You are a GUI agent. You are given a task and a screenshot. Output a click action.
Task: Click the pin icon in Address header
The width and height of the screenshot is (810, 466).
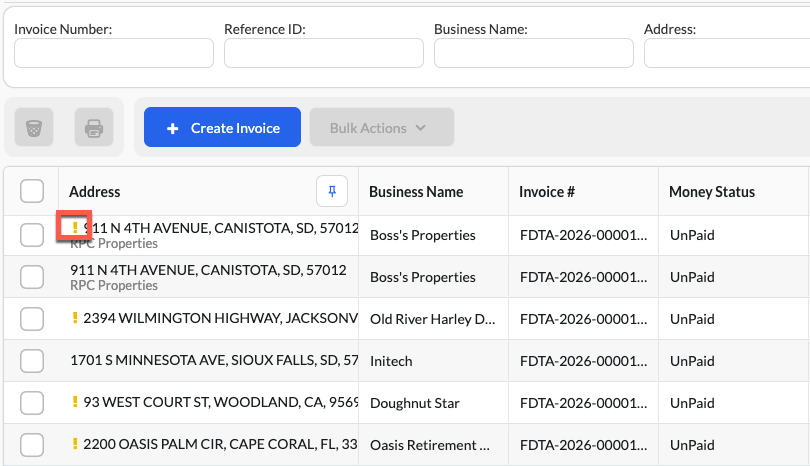(332, 191)
